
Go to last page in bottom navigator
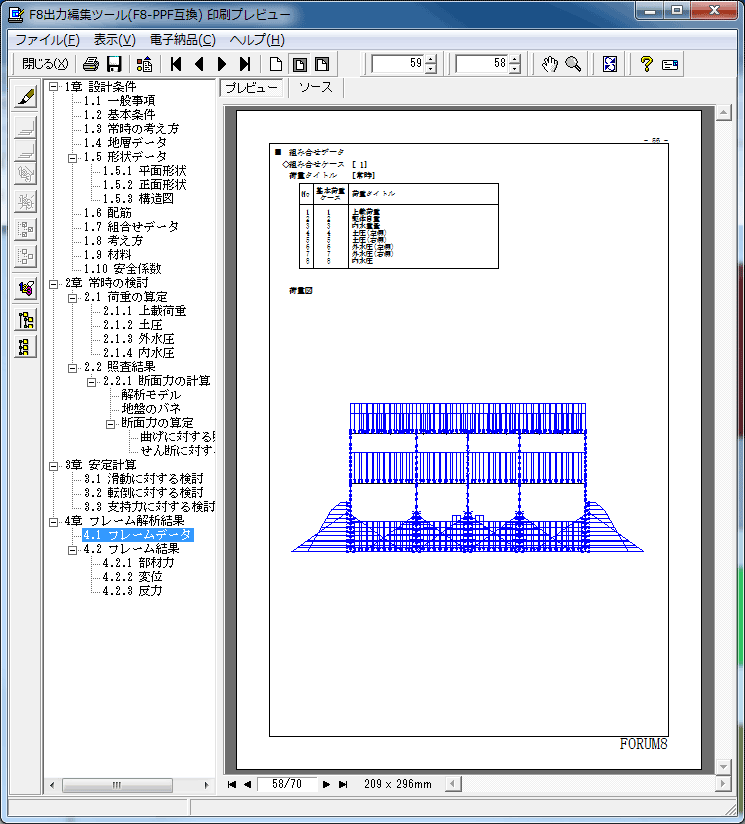pos(343,785)
